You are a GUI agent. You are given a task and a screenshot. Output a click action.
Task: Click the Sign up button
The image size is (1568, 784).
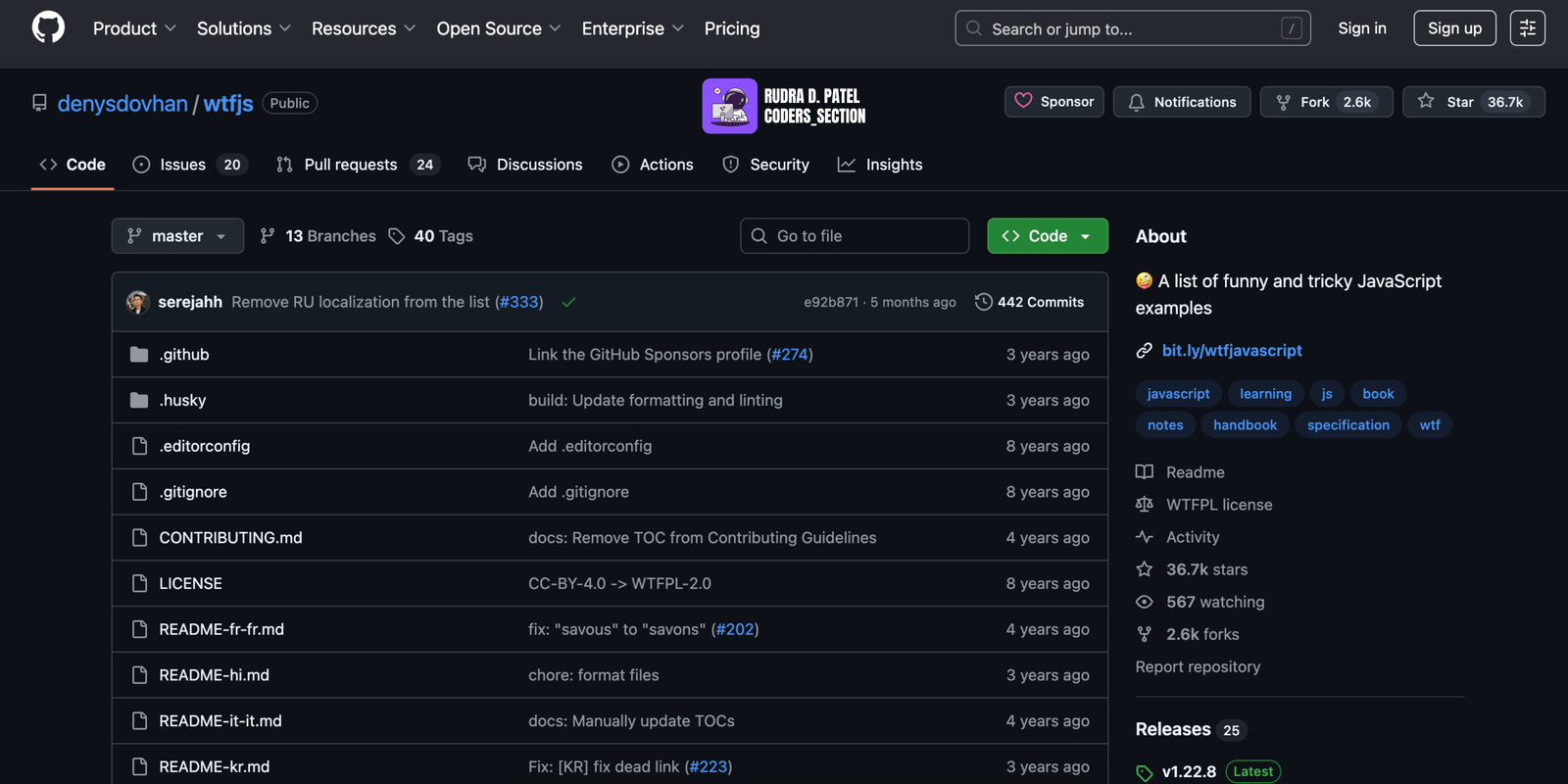pyautogui.click(x=1453, y=28)
